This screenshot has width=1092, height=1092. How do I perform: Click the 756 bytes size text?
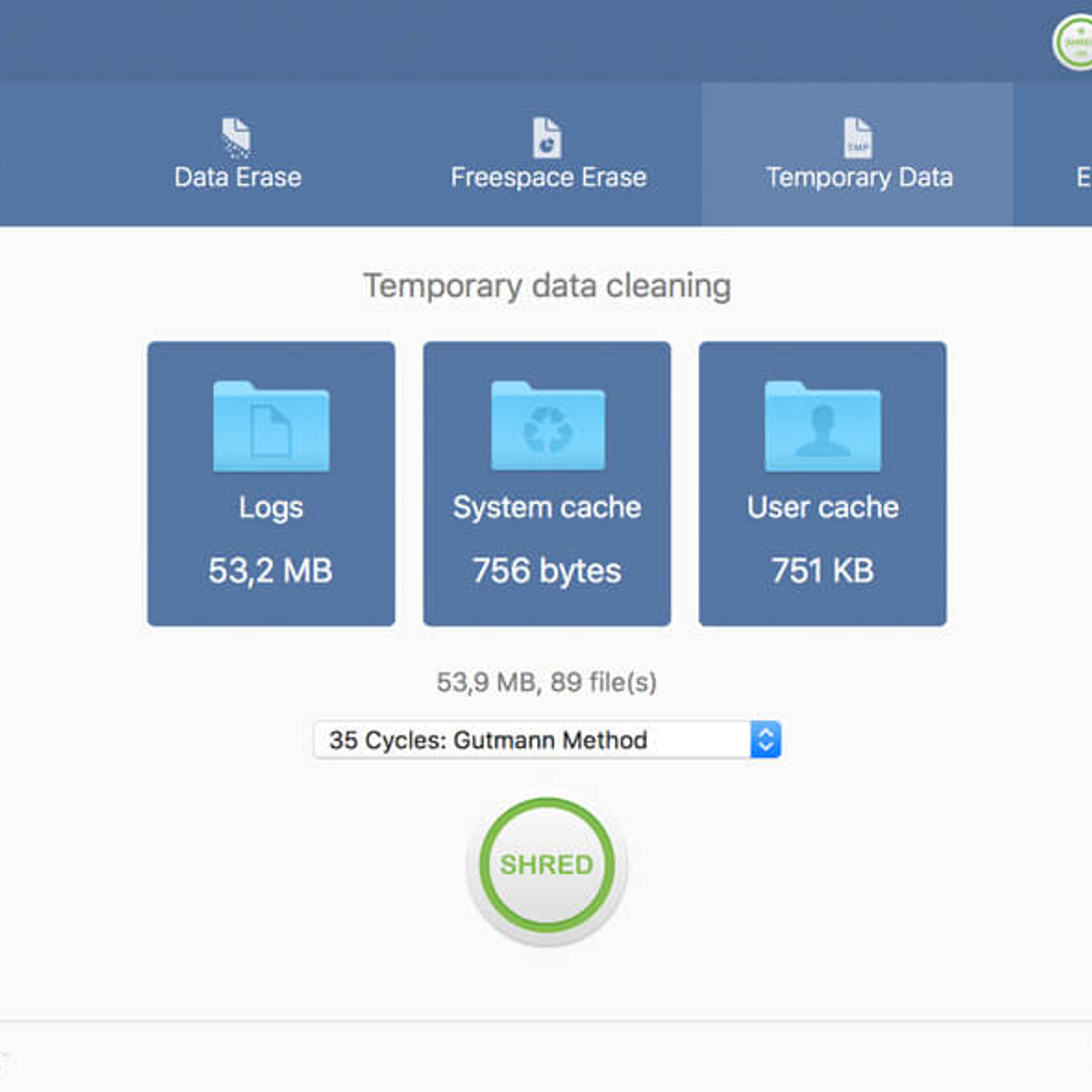[x=547, y=571]
